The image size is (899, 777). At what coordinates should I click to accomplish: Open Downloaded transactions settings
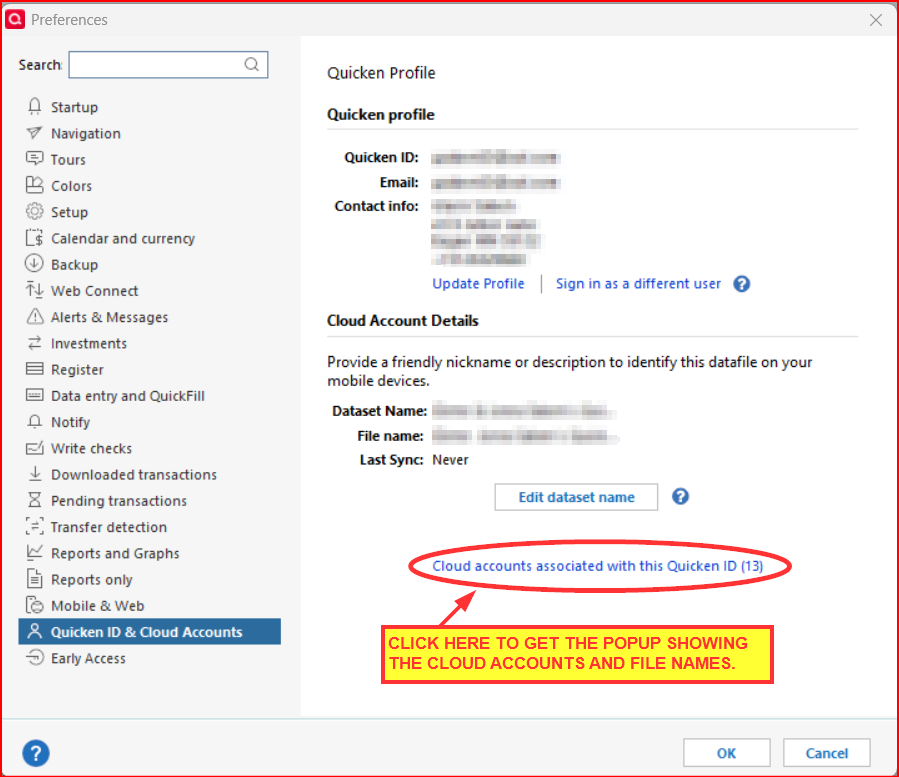click(134, 475)
